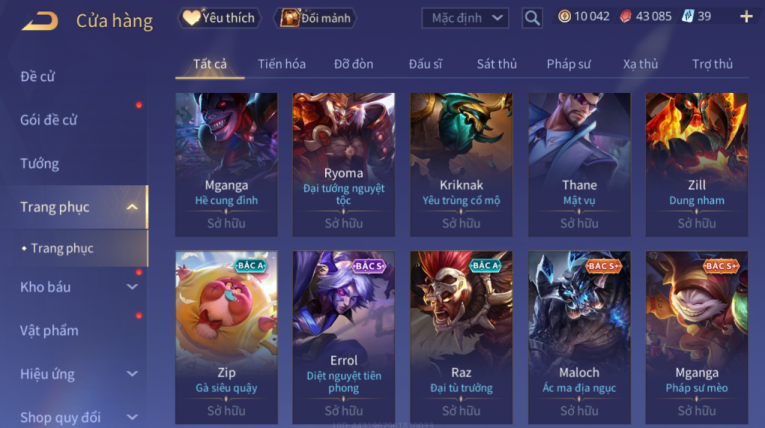Expand the Shop quy đổi section
Screen dimensions: 765x428
coord(132,417)
